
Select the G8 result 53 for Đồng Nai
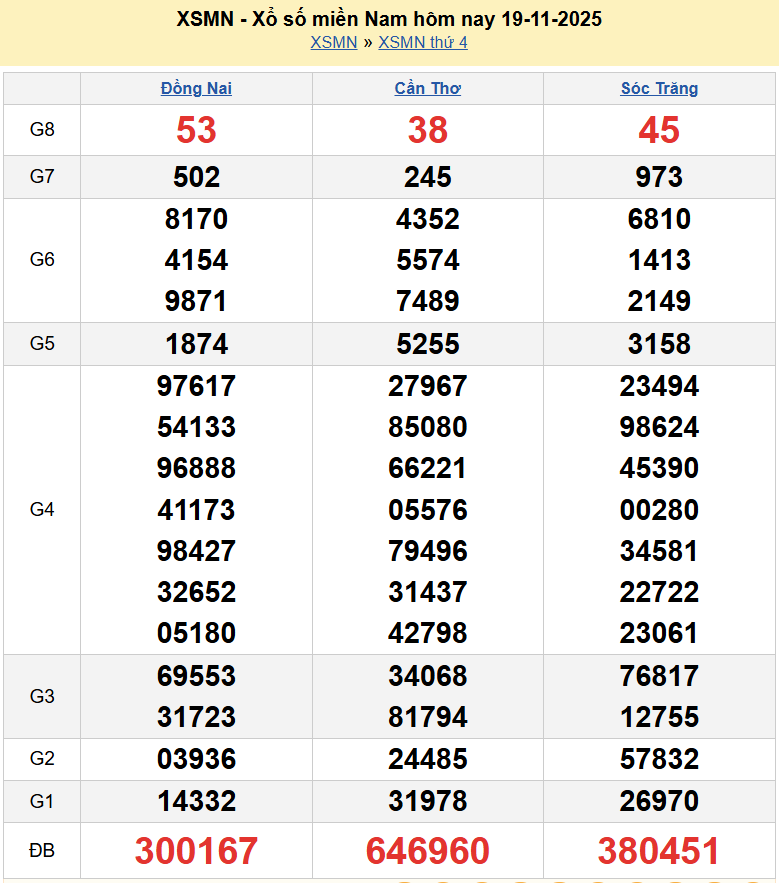click(196, 130)
